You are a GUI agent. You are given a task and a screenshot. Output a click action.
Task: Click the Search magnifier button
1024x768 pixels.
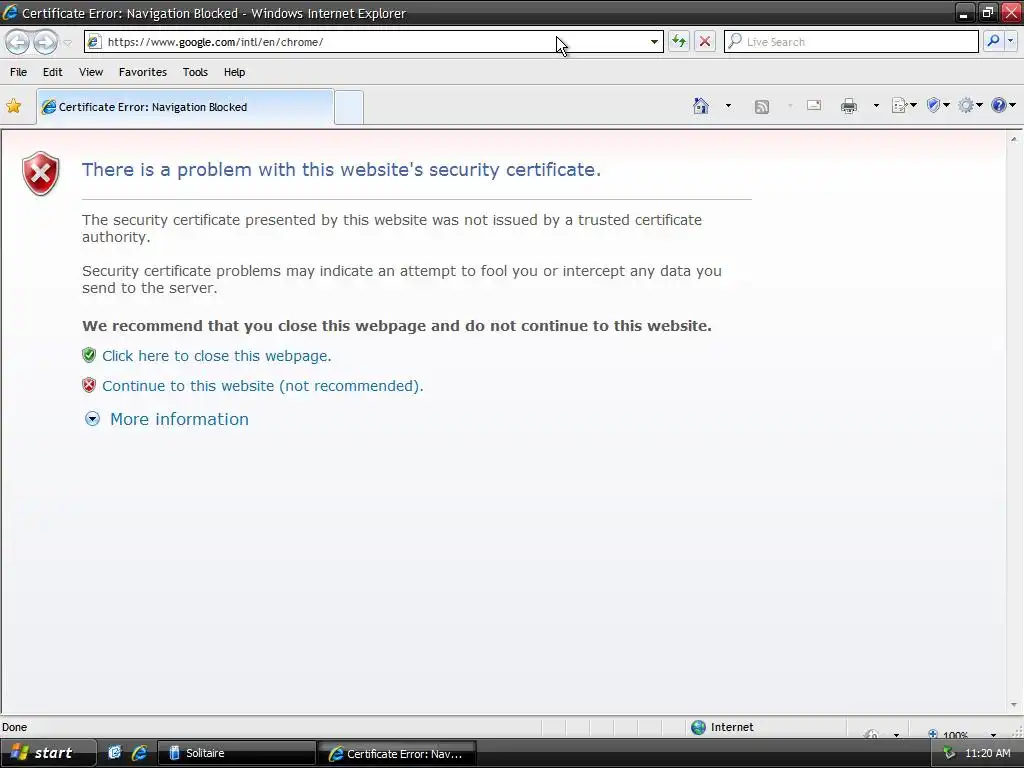tap(993, 41)
